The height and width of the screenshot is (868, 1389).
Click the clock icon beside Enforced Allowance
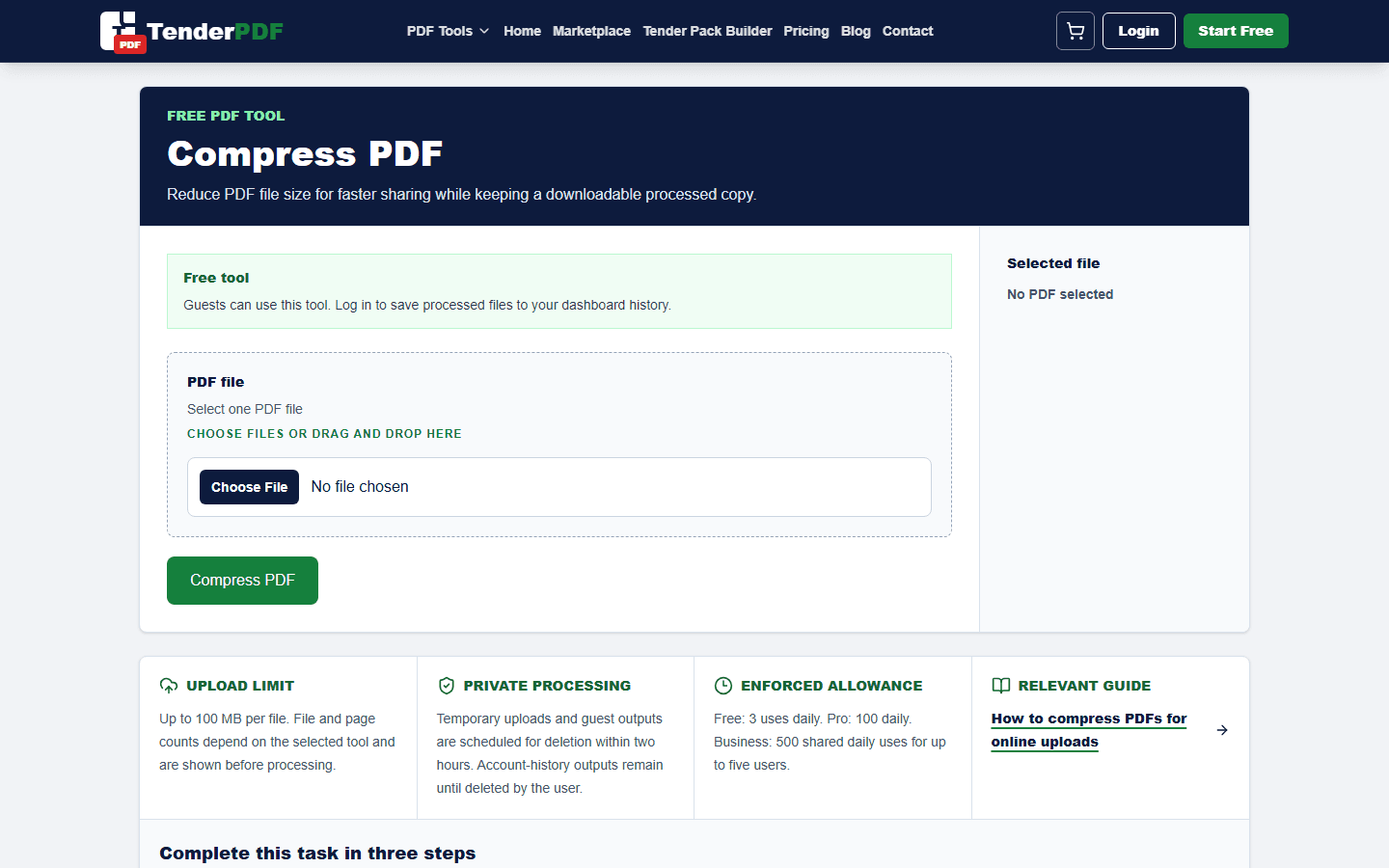coord(723,686)
